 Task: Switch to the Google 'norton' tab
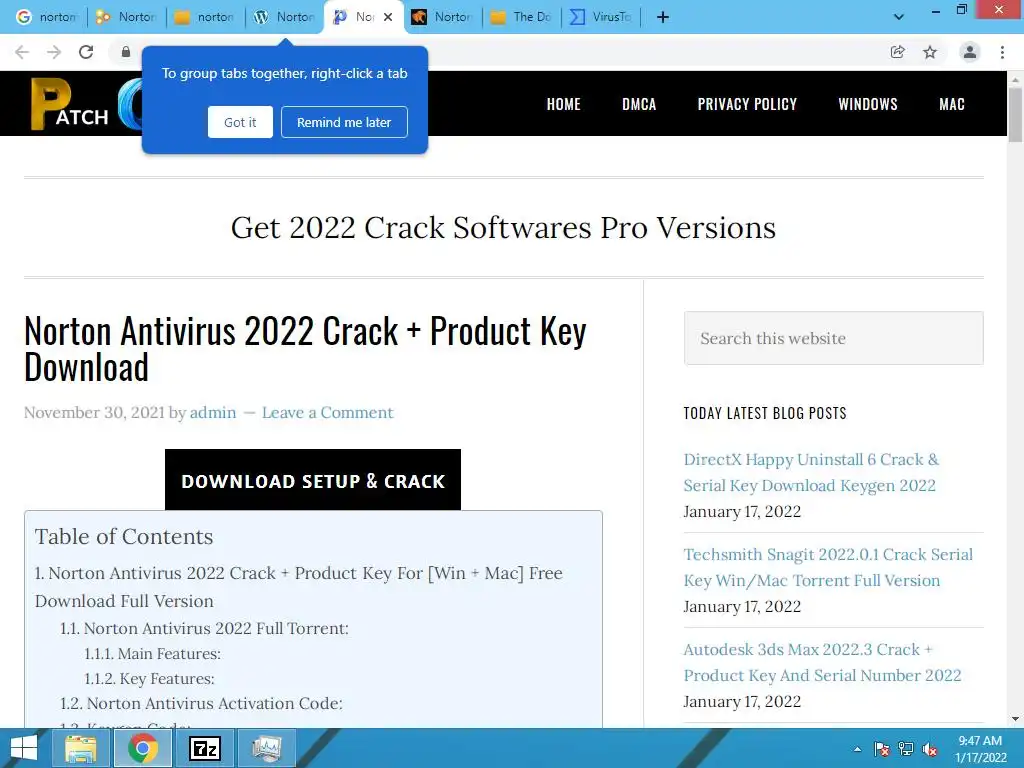coord(46,17)
